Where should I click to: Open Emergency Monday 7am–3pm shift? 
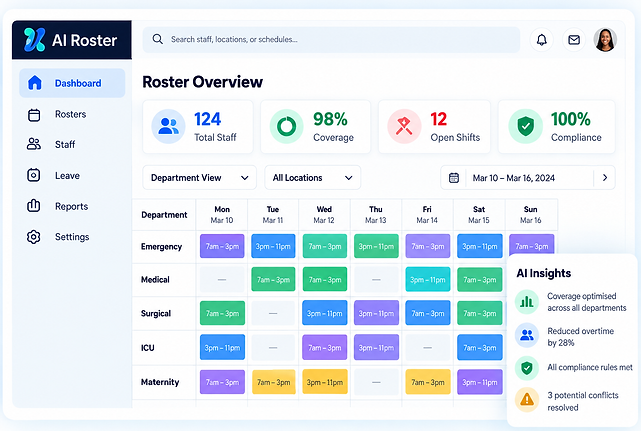[x=222, y=246]
